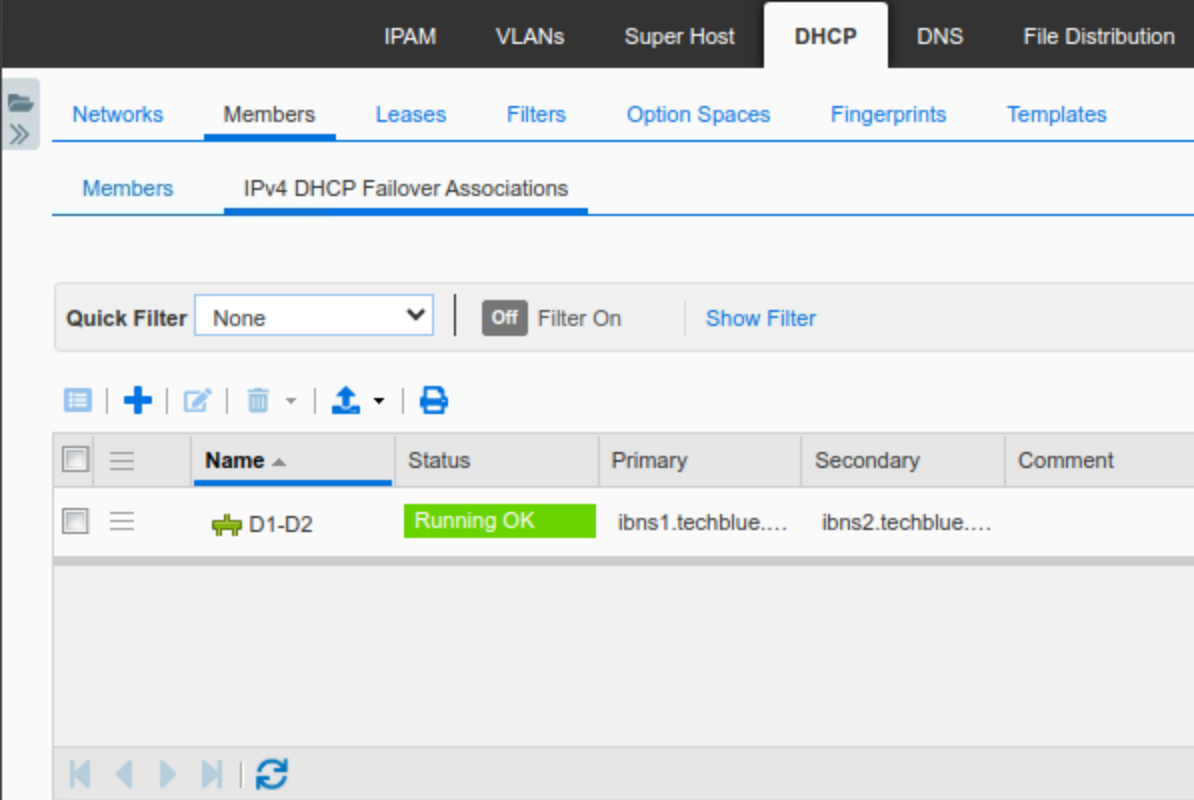The image size is (1194, 800).
Task: Expand the Export dropdown arrow
Action: [379, 402]
